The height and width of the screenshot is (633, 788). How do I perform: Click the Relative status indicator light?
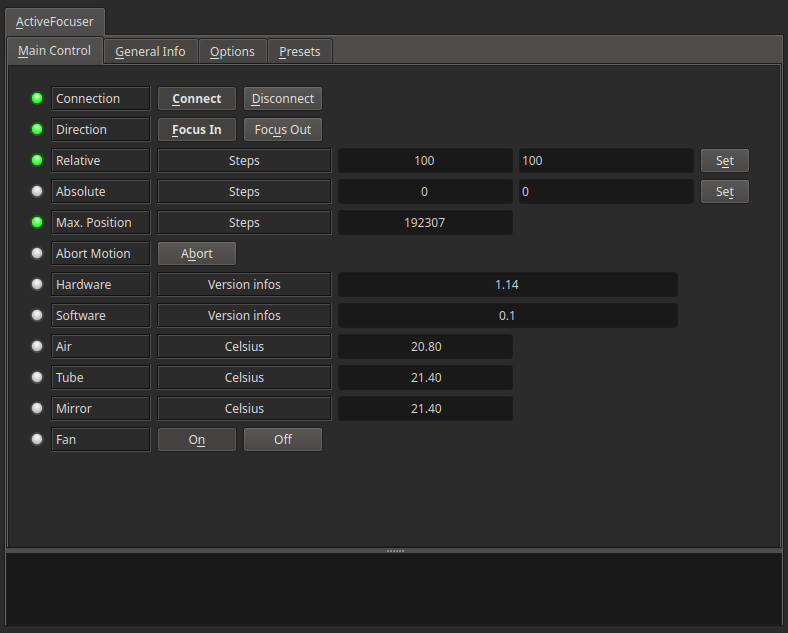37,160
